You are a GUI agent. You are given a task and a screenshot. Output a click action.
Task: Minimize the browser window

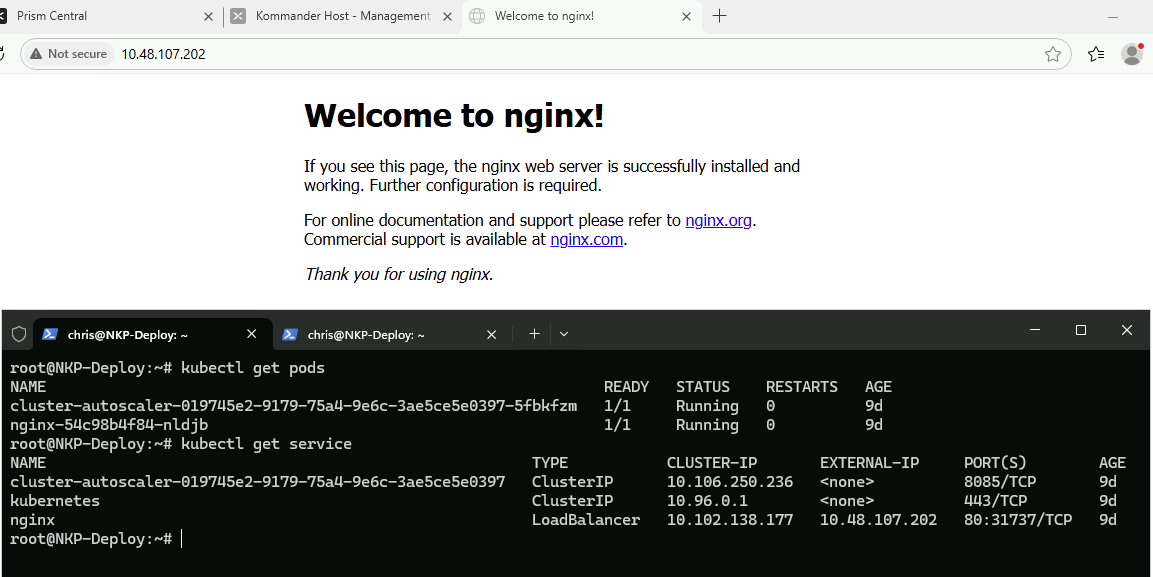(1113, 16)
